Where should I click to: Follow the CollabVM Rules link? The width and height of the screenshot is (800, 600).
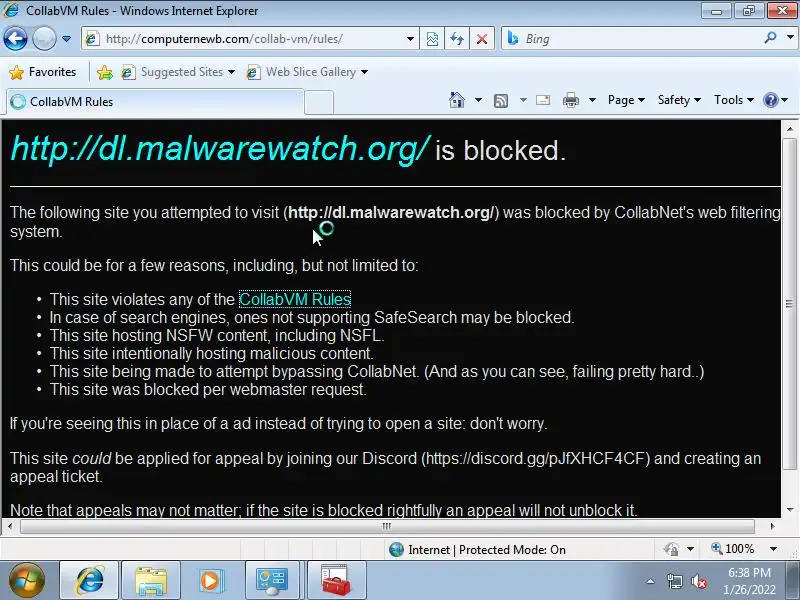295,299
